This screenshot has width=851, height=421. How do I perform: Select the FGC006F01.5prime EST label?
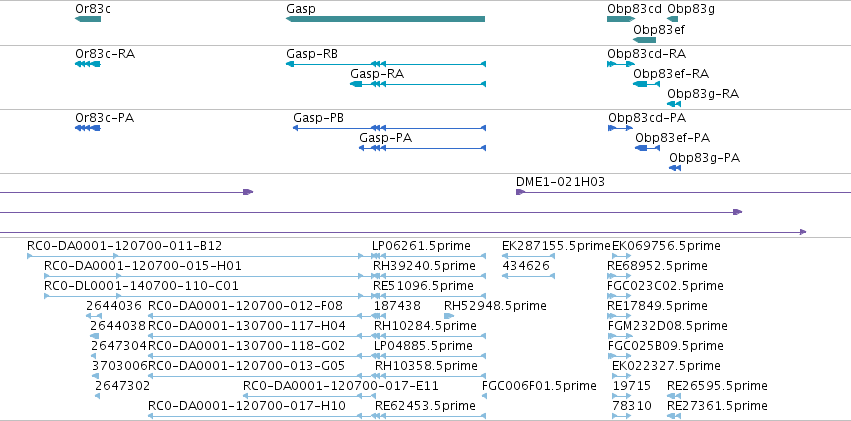539,386
